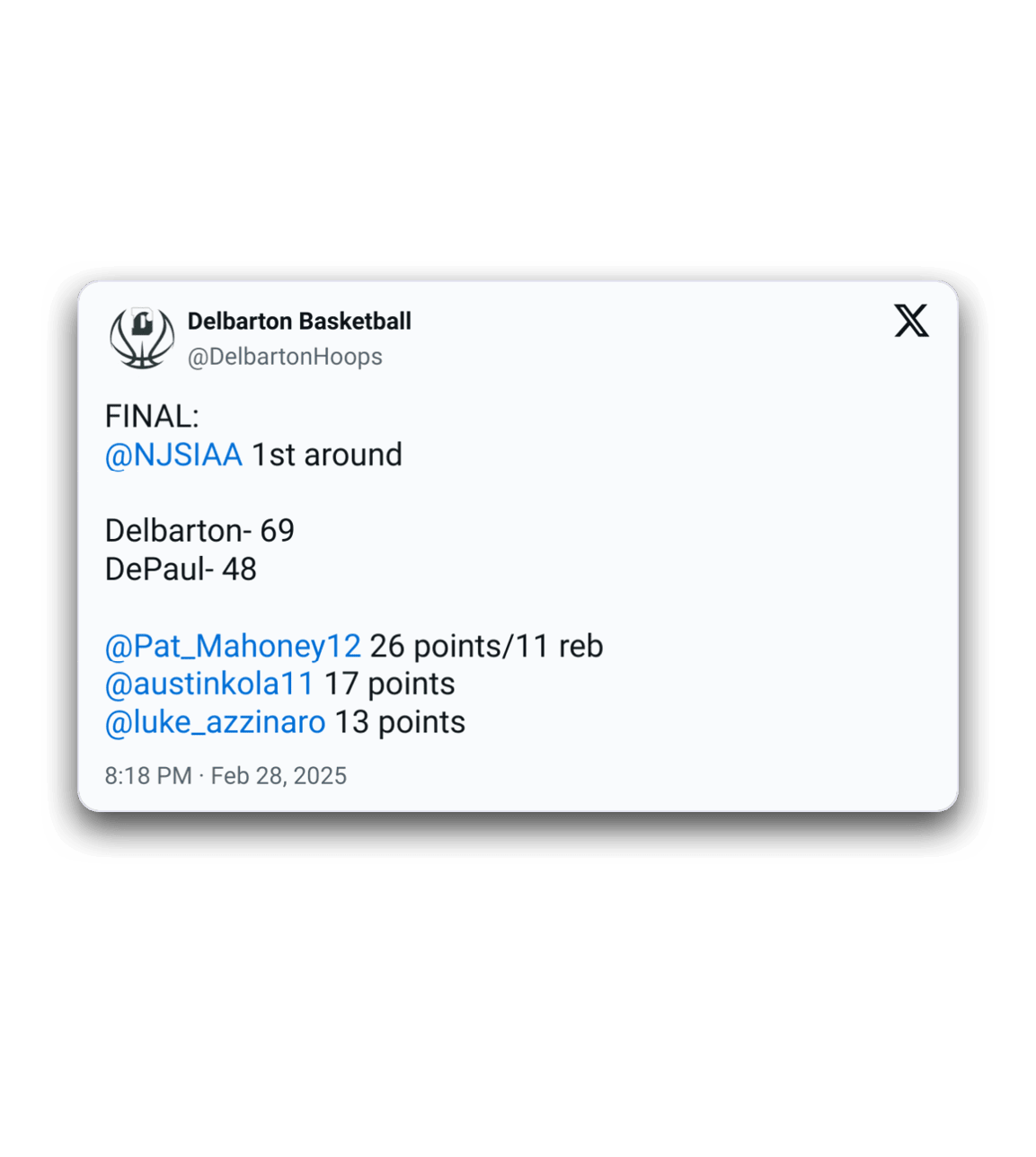Image resolution: width=1036 pixels, height=1157 pixels.
Task: Visit the @austinkola11 profile mention
Action: click(209, 684)
